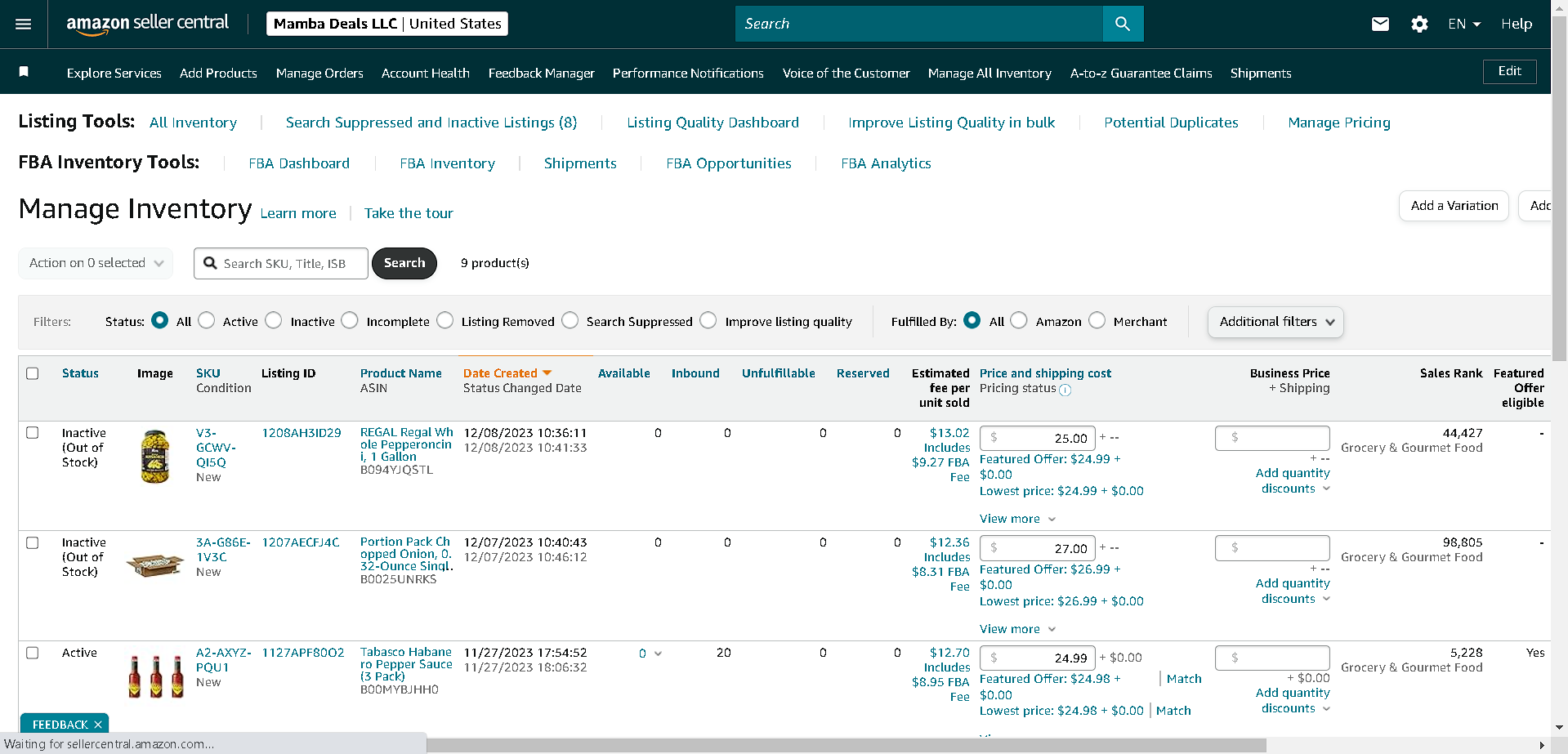Screen dimensions: 1568x754
Task: Open the Listing Quality Dashboard link
Action: (x=713, y=123)
